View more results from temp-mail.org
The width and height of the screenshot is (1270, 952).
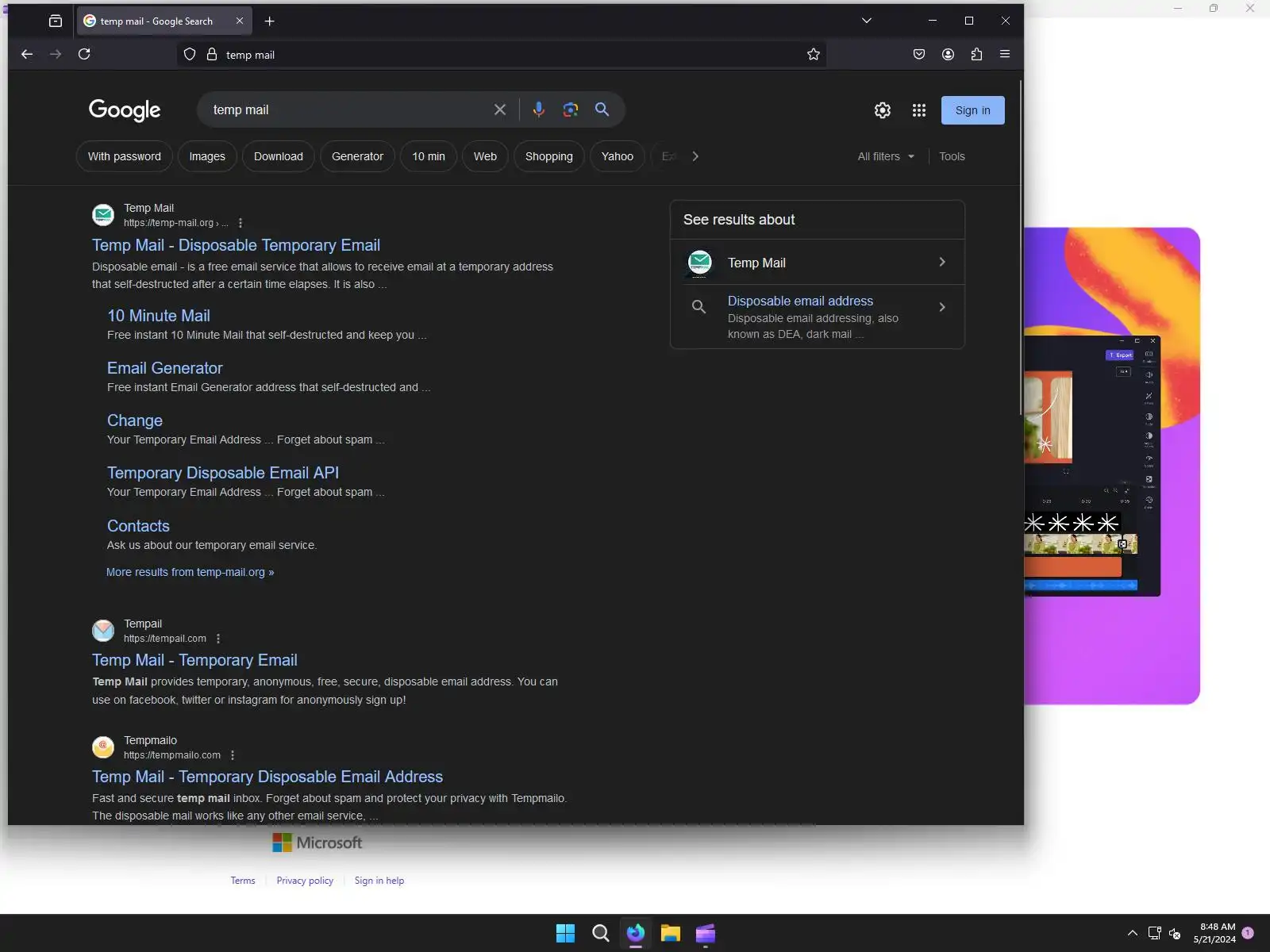[190, 572]
